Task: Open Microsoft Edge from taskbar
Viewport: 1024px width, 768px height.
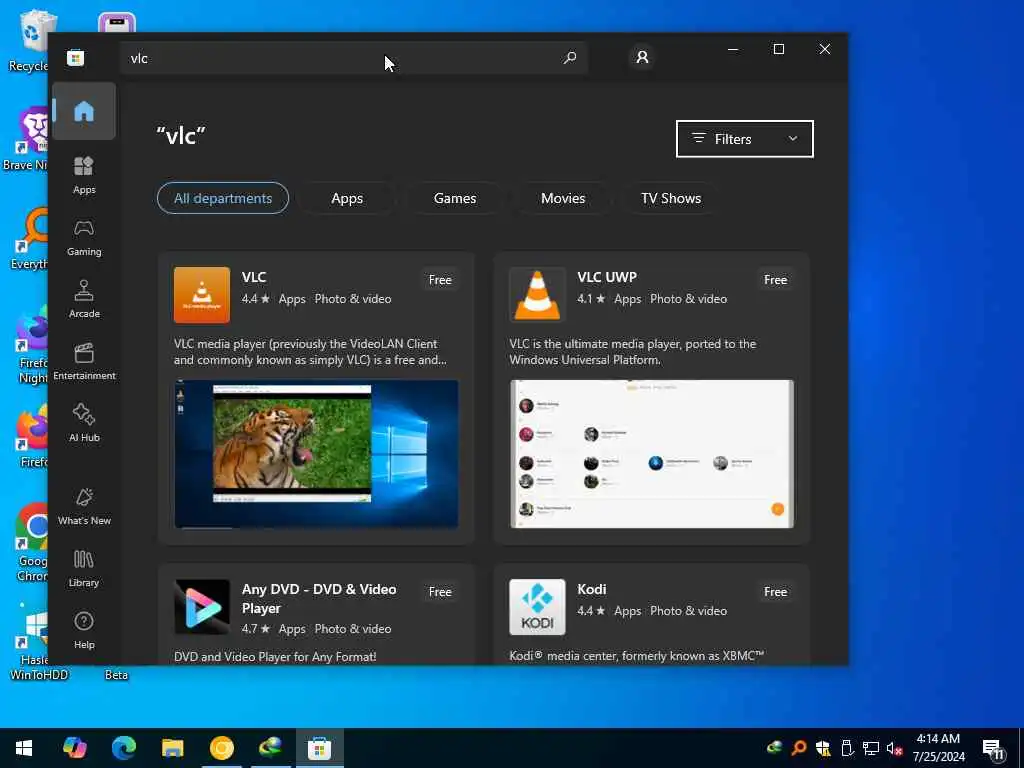Action: 123,748
